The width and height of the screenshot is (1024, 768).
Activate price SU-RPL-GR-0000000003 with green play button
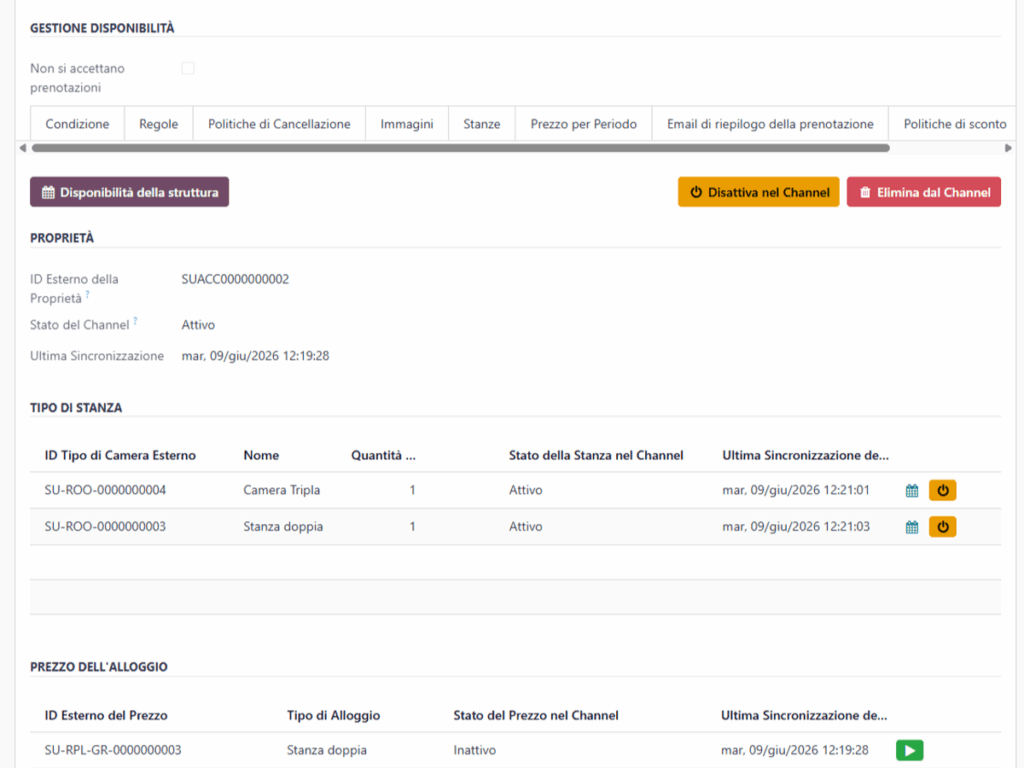[x=909, y=750]
